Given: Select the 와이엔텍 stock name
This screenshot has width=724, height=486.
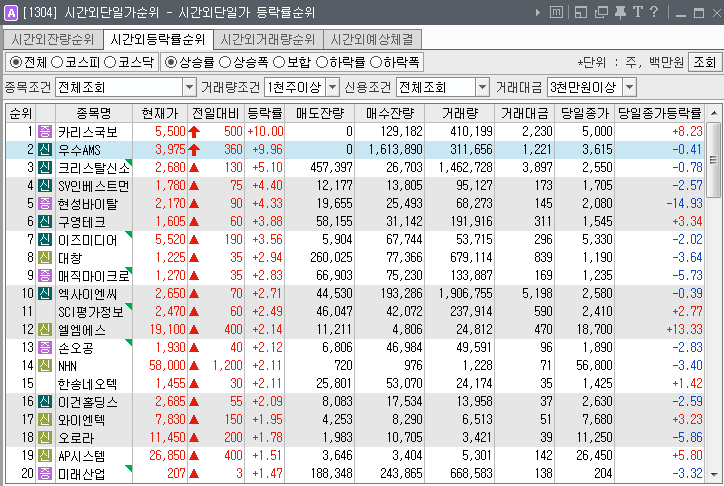Looking at the screenshot, I should [81, 420].
